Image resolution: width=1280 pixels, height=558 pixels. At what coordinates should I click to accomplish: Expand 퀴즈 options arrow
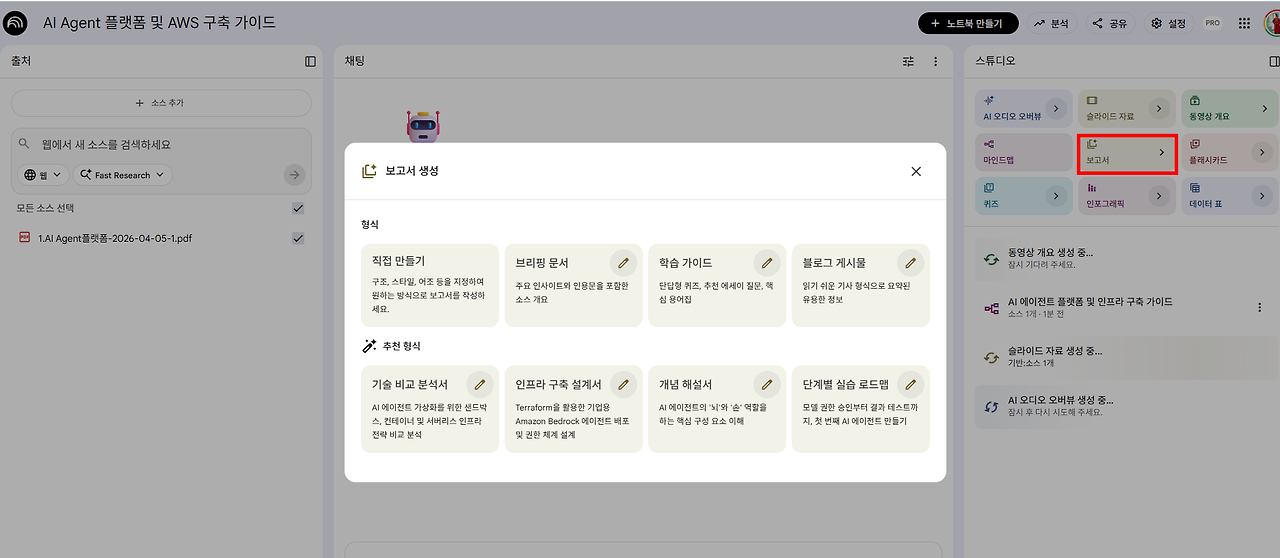pyautogui.click(x=1054, y=196)
